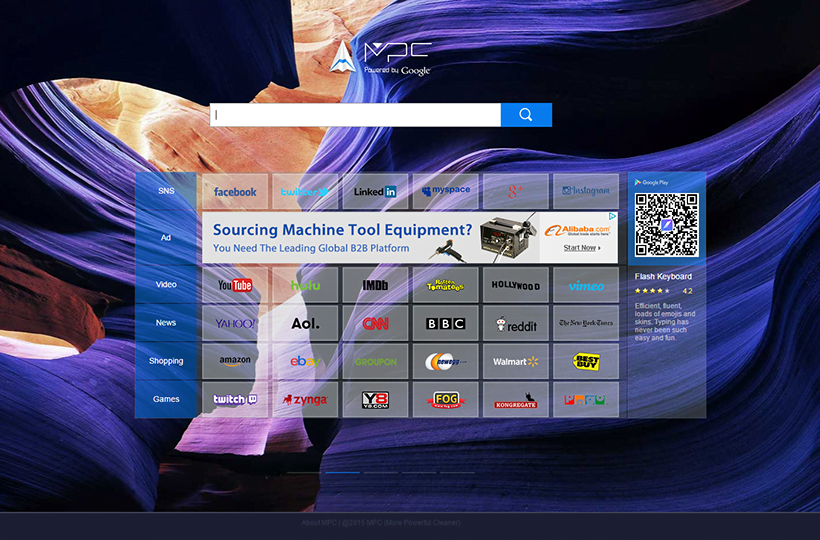This screenshot has height=540, width=820.
Task: Click the Flash Keyboard description text
Action: point(665,321)
